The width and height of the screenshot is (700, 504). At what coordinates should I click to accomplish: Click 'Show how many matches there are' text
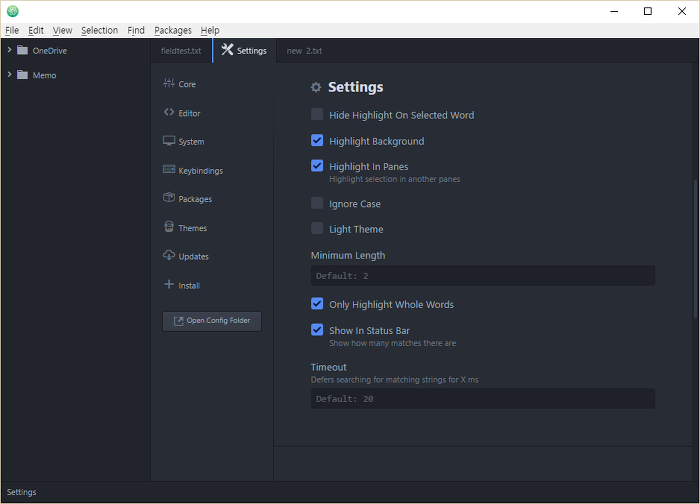(x=393, y=343)
